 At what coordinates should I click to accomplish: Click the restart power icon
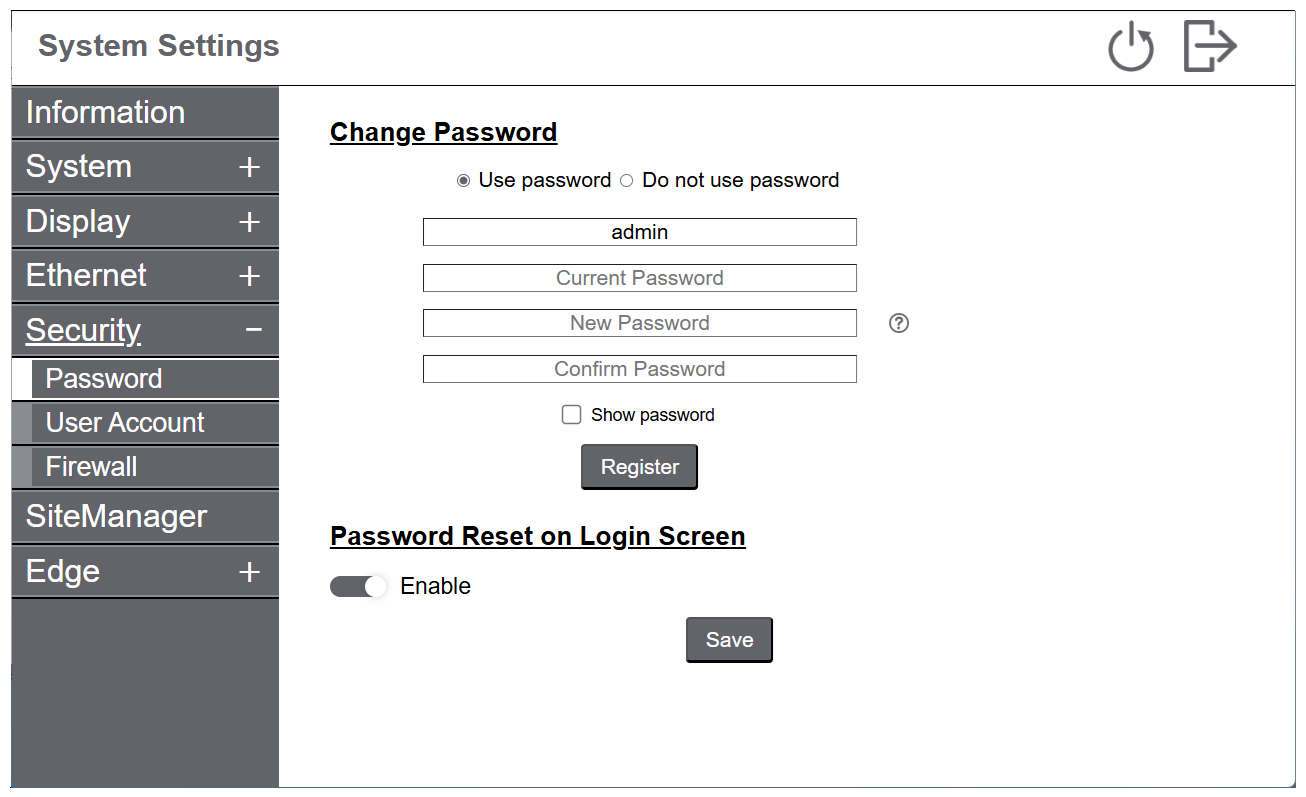tap(1131, 48)
